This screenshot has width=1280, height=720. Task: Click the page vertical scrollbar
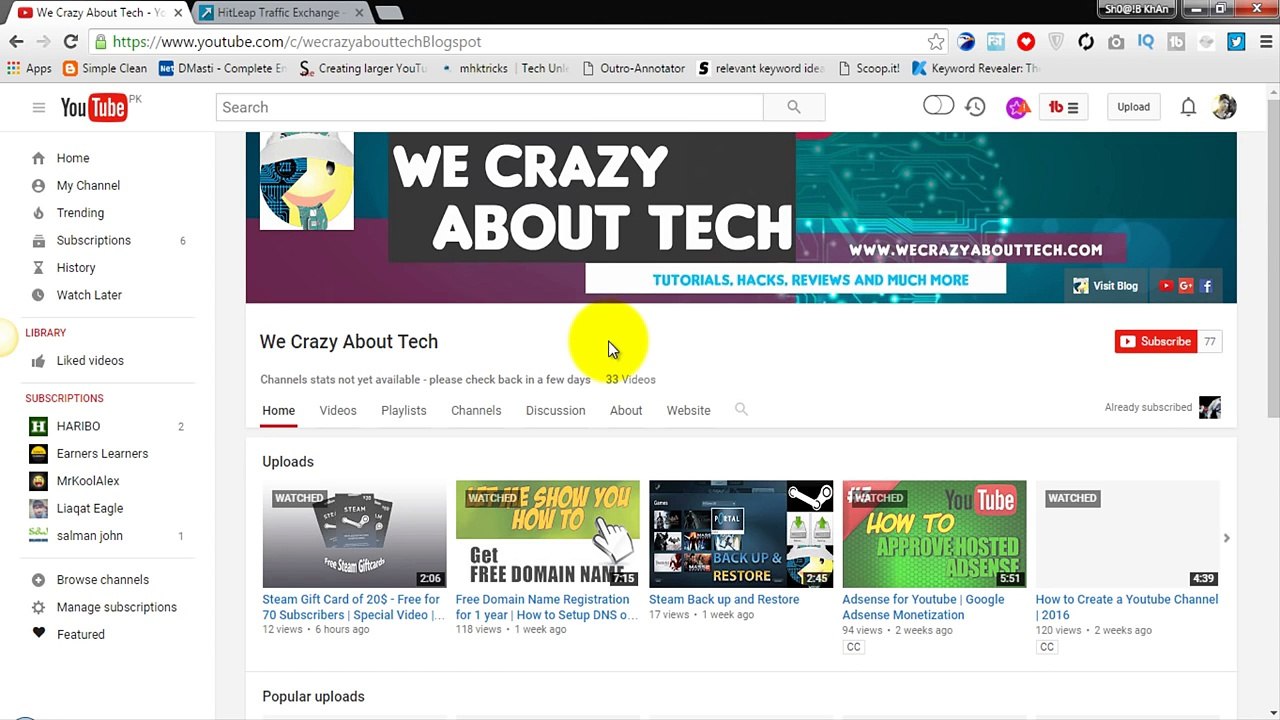coord(1273,260)
